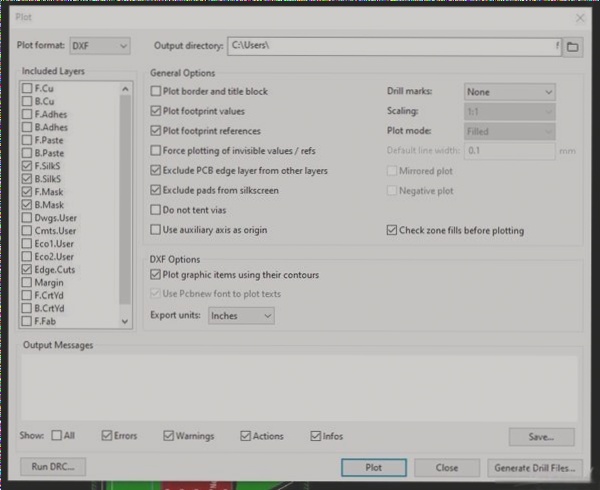
Task: Click the Plot button
Action: pyautogui.click(x=373, y=467)
